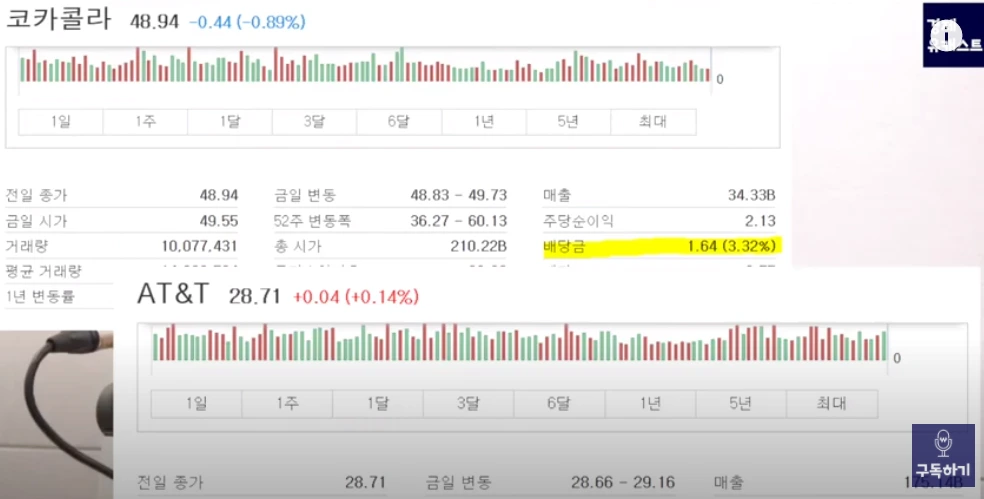This screenshot has width=984, height=499.
Task: Select 3달 range on 코카콜라 chart
Action: coord(314,122)
